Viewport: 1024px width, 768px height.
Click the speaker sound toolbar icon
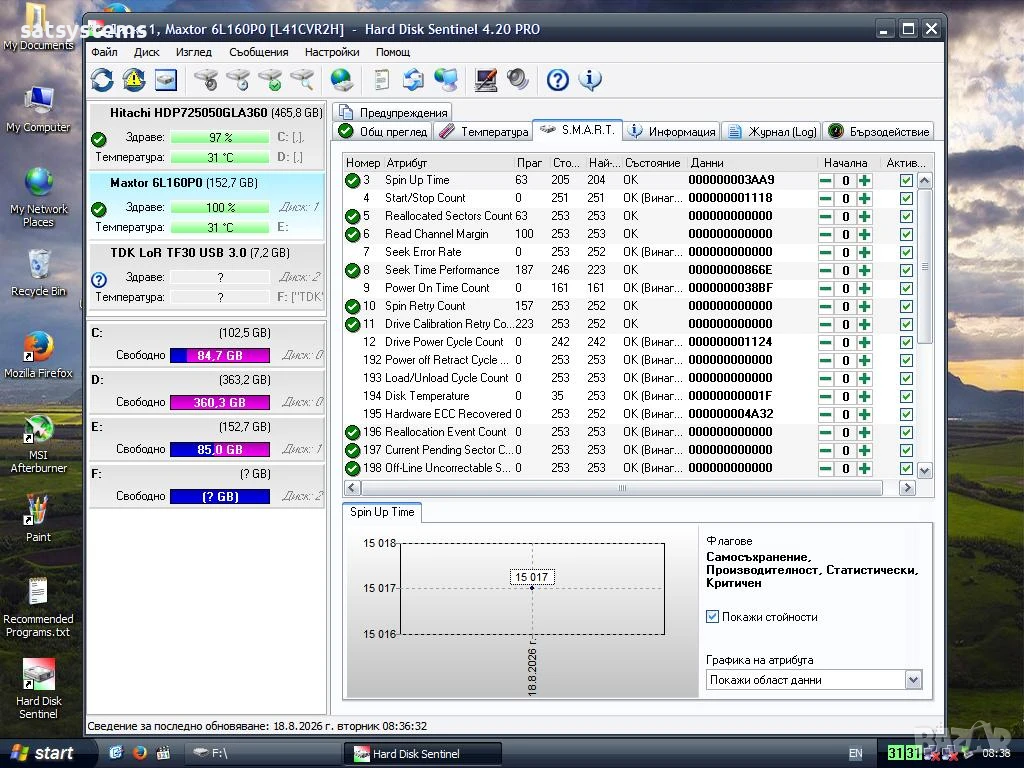pos(518,80)
